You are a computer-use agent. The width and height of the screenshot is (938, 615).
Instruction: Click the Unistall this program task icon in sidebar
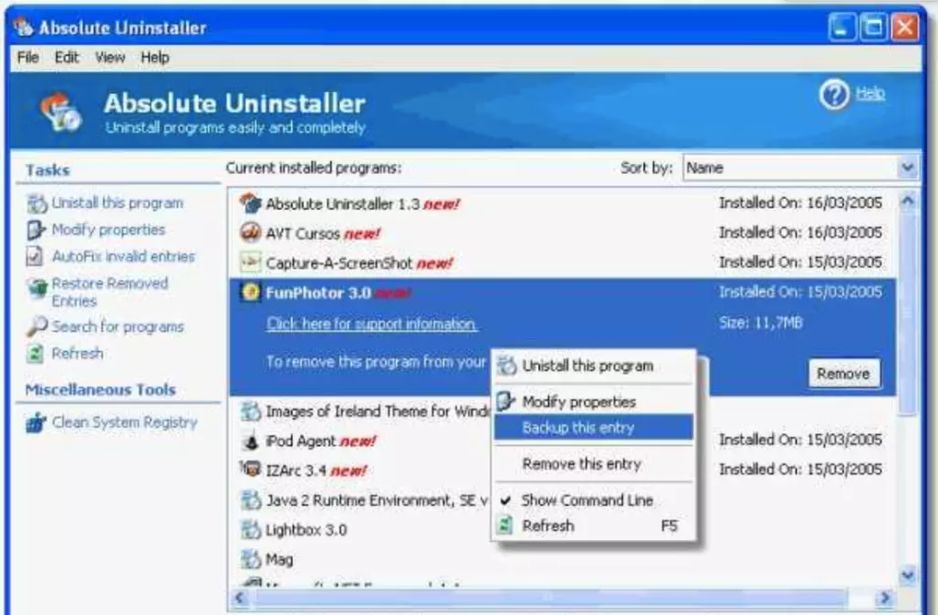pyautogui.click(x=36, y=203)
